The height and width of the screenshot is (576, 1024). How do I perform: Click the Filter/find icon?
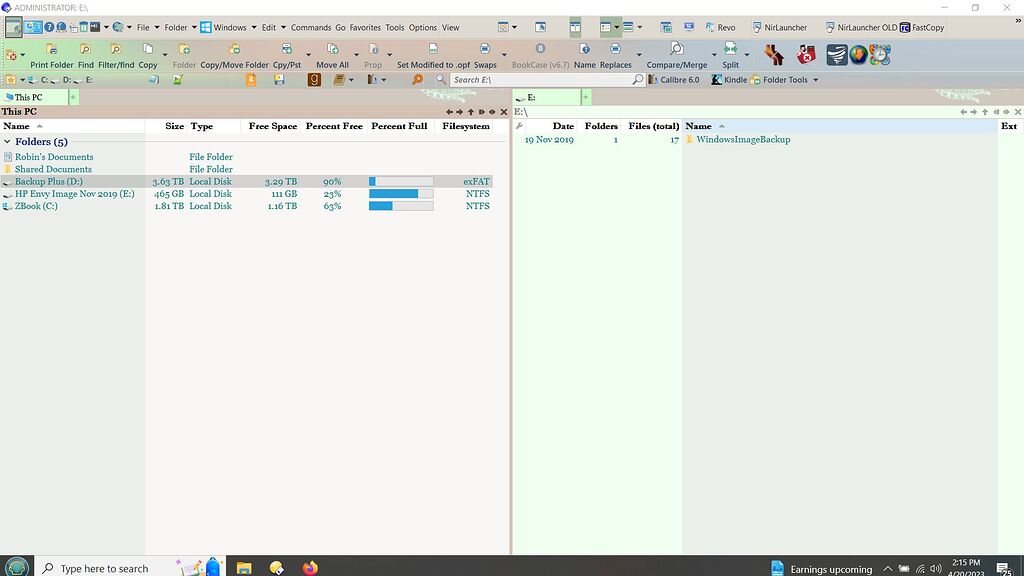[113, 48]
